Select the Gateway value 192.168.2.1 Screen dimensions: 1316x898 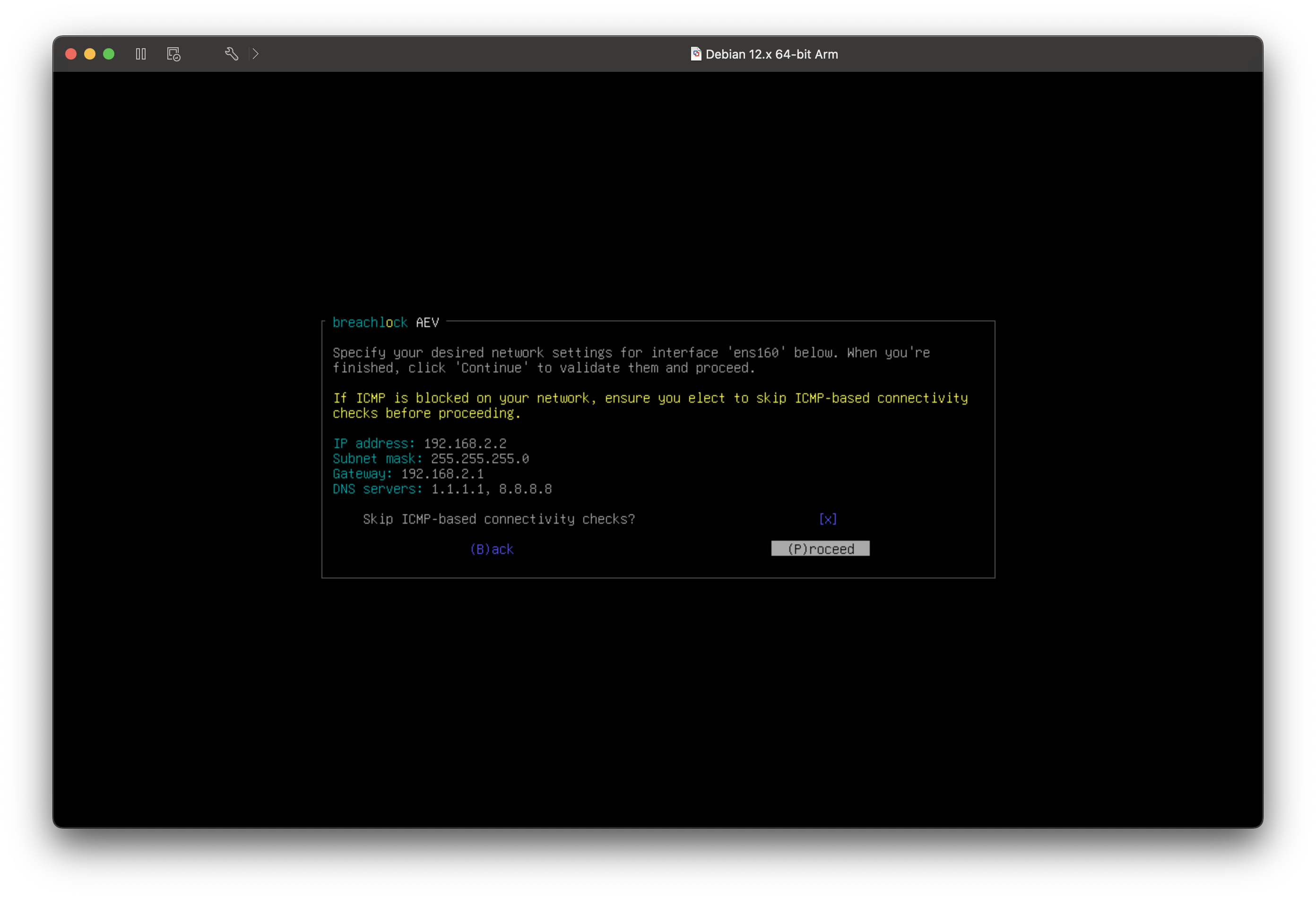(442, 474)
